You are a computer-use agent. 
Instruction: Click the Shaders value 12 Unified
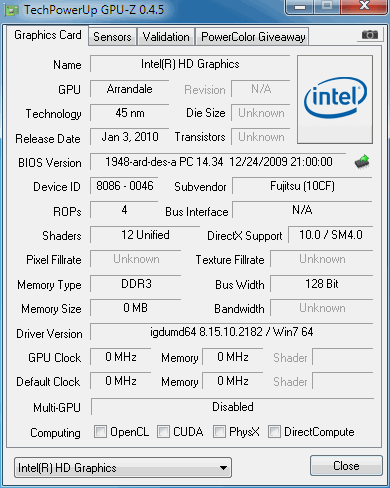[145, 235]
